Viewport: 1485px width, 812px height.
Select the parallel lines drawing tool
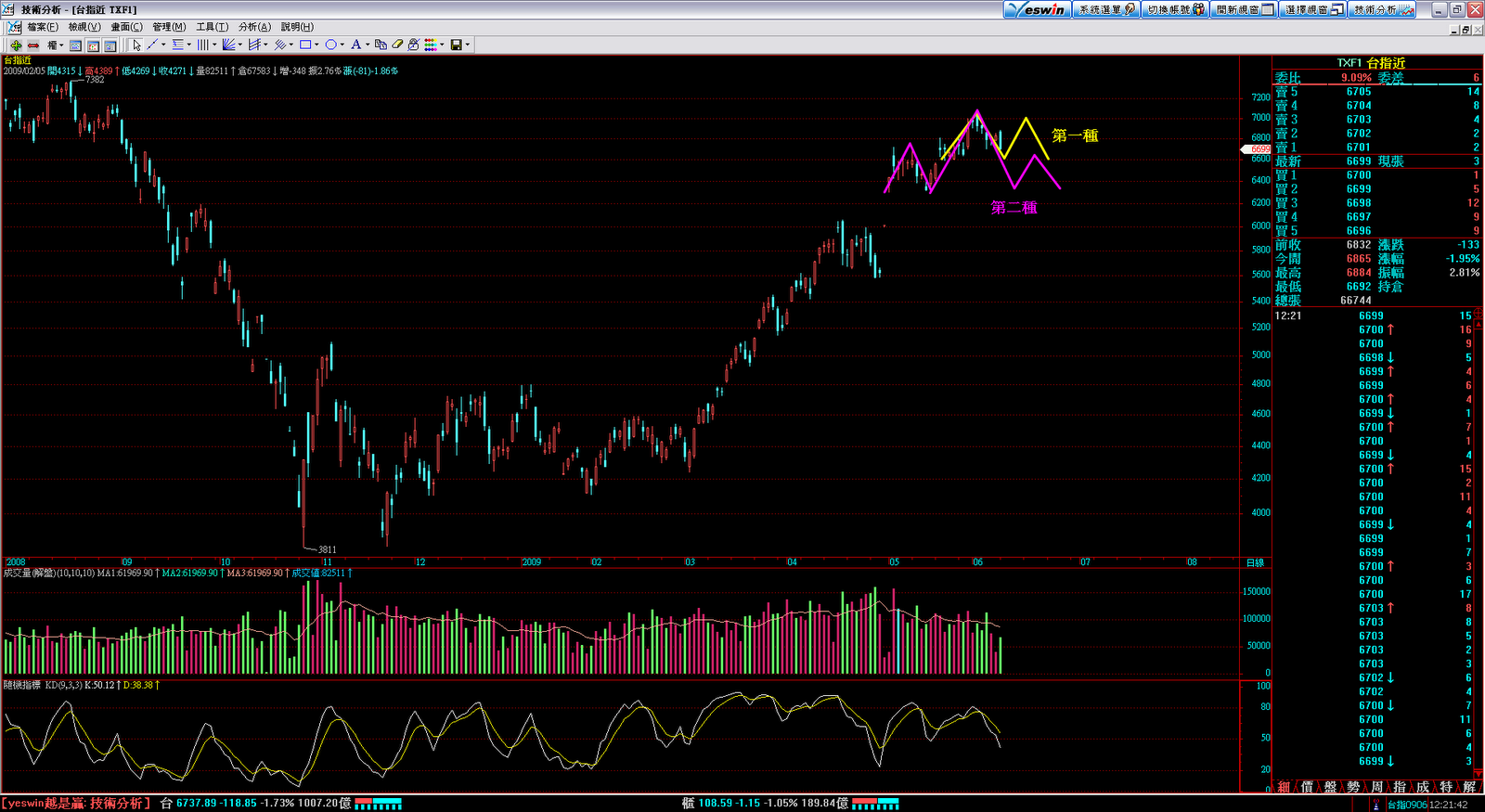tap(279, 45)
